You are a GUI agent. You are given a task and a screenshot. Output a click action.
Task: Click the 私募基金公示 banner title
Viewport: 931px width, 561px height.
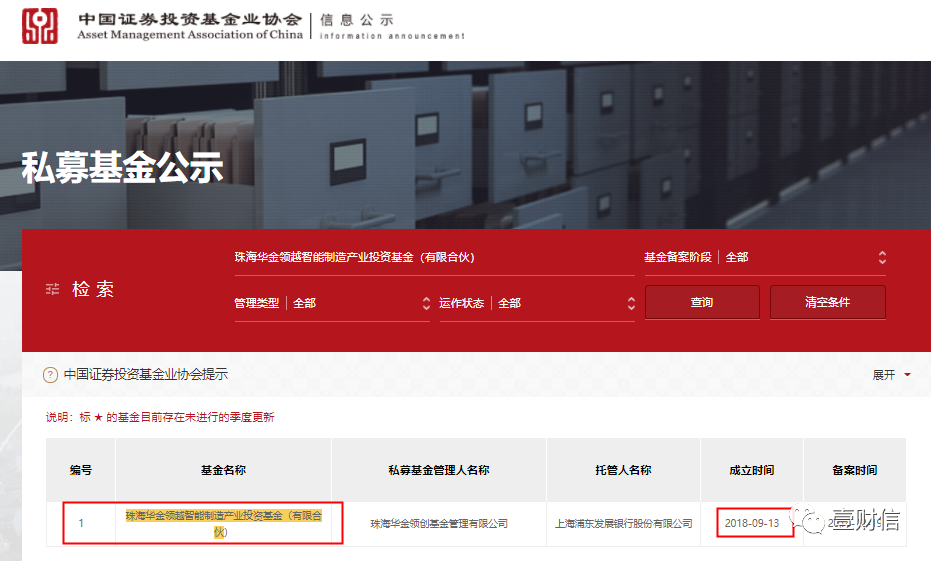coord(122,167)
